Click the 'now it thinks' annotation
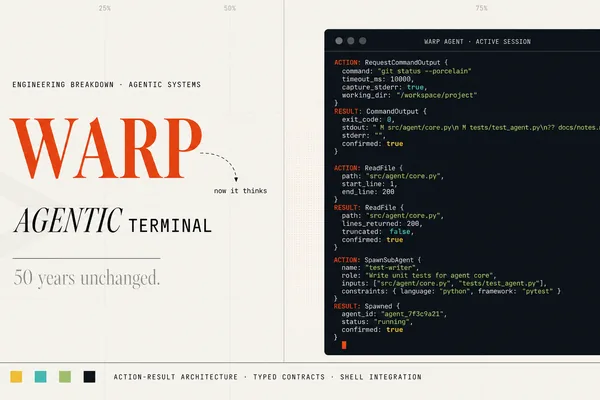Image resolution: width=600 pixels, height=400 pixels. [240, 191]
